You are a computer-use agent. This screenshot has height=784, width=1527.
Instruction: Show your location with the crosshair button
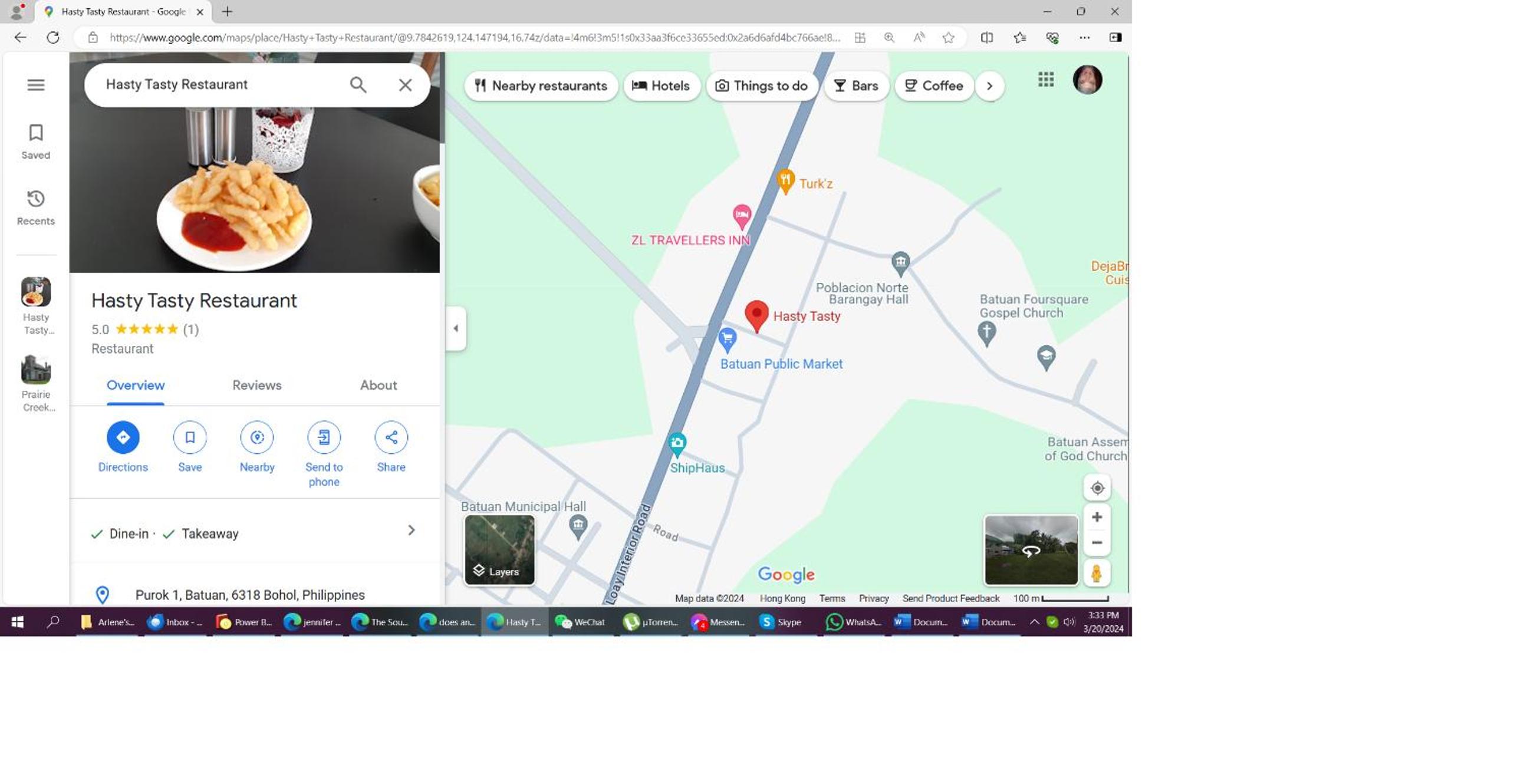(1097, 488)
